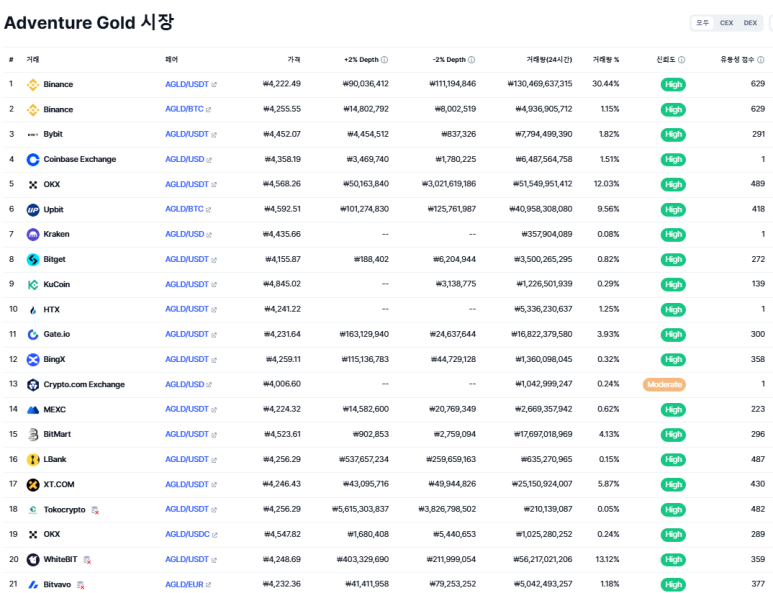Click the Crypto.com Exchange logo icon

tap(33, 385)
